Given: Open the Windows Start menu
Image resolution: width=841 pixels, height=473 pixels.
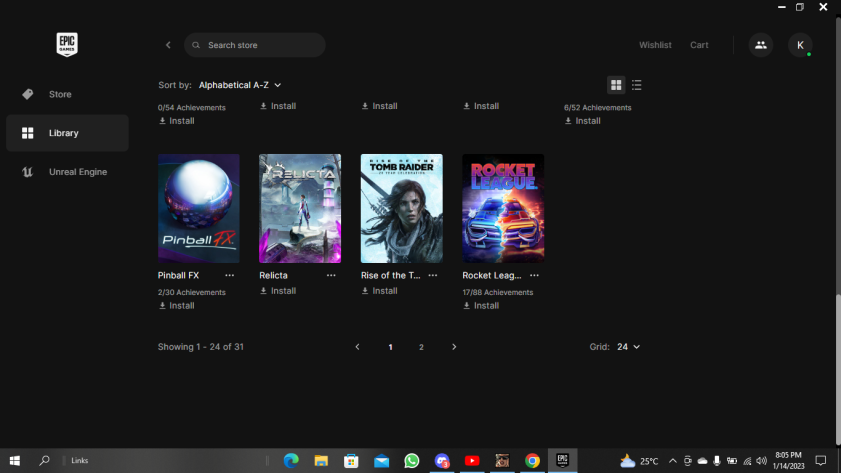Looking at the screenshot, I should (14, 461).
